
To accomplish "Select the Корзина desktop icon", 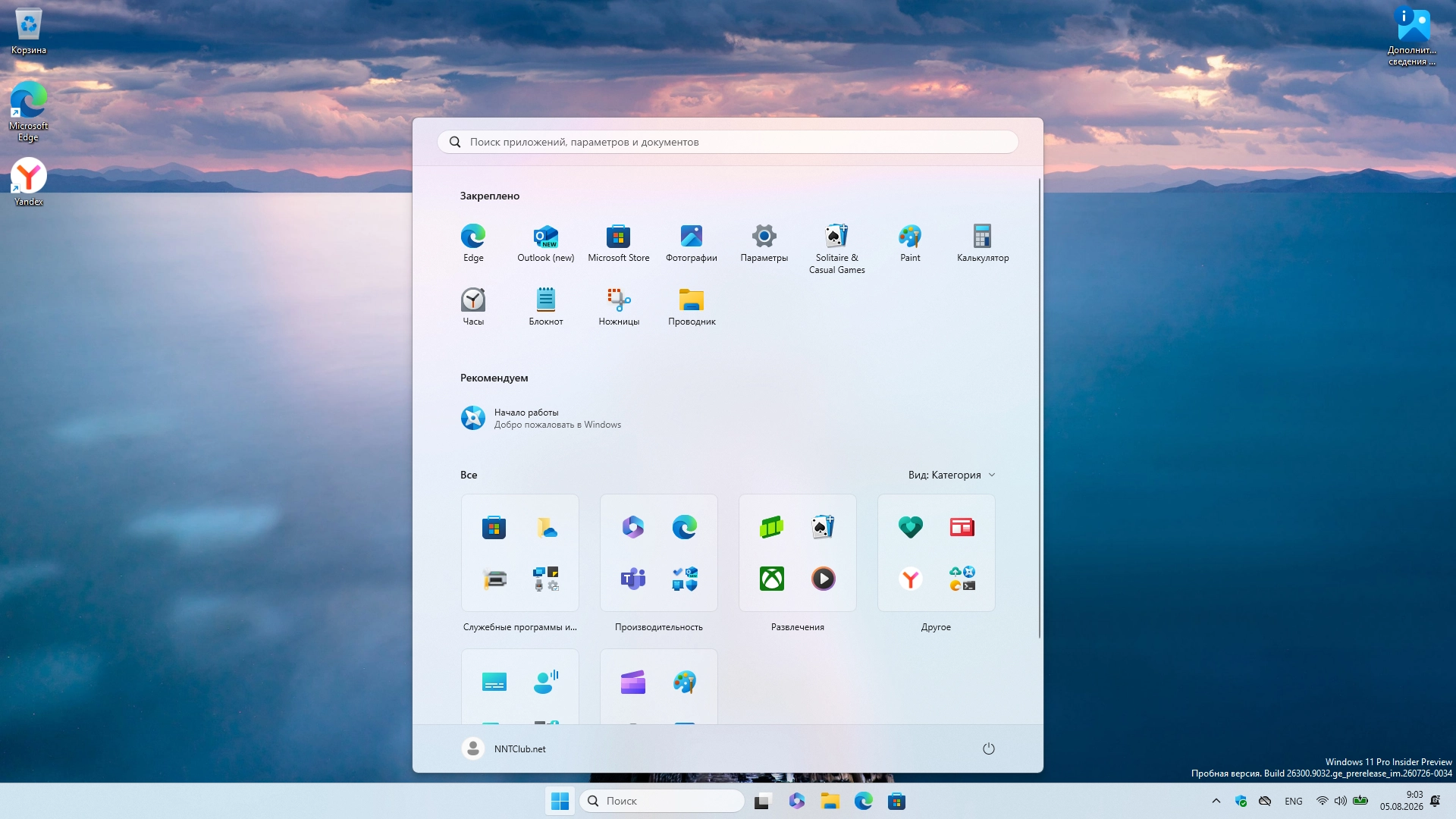I will [x=29, y=32].
